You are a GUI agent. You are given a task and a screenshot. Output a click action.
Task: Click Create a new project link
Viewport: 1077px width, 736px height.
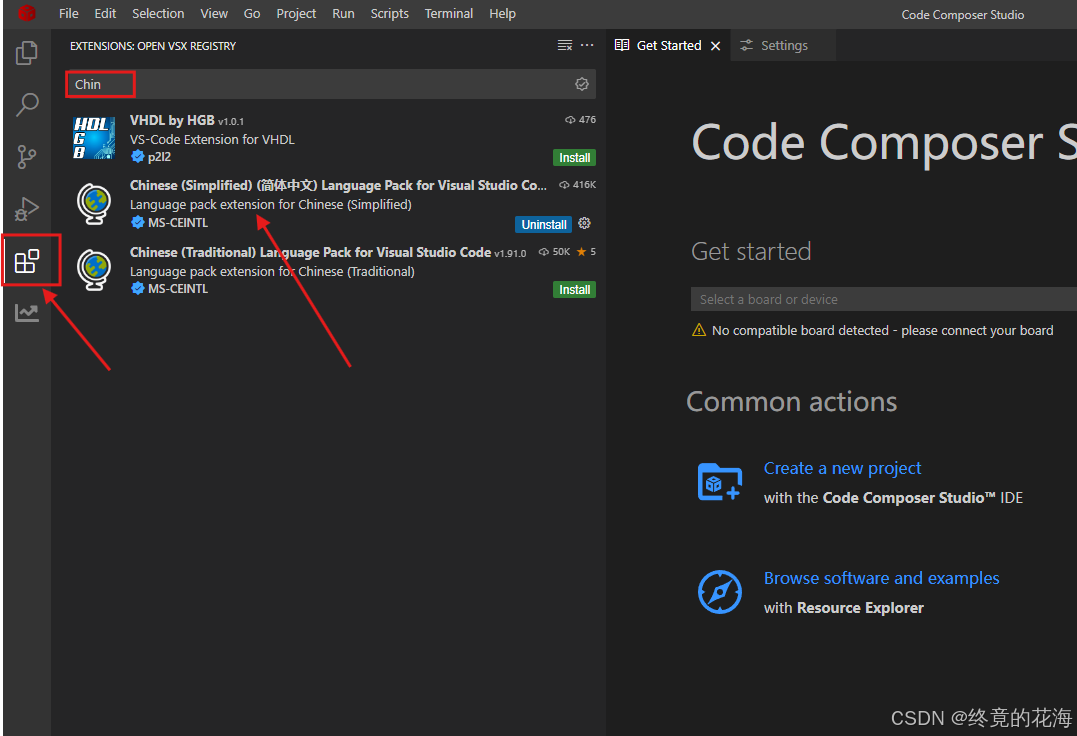pos(842,468)
